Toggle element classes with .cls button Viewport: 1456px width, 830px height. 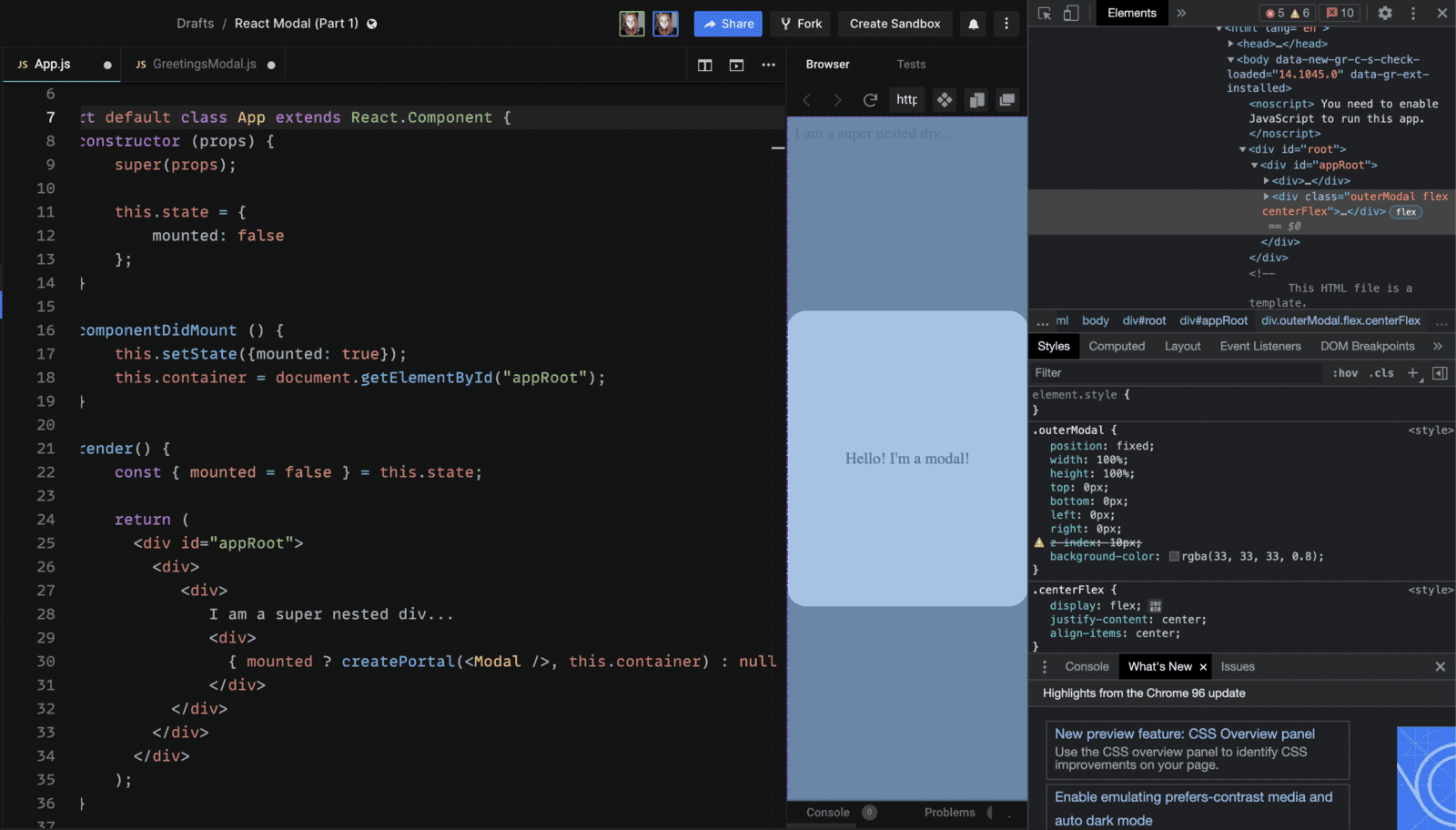coord(1381,372)
